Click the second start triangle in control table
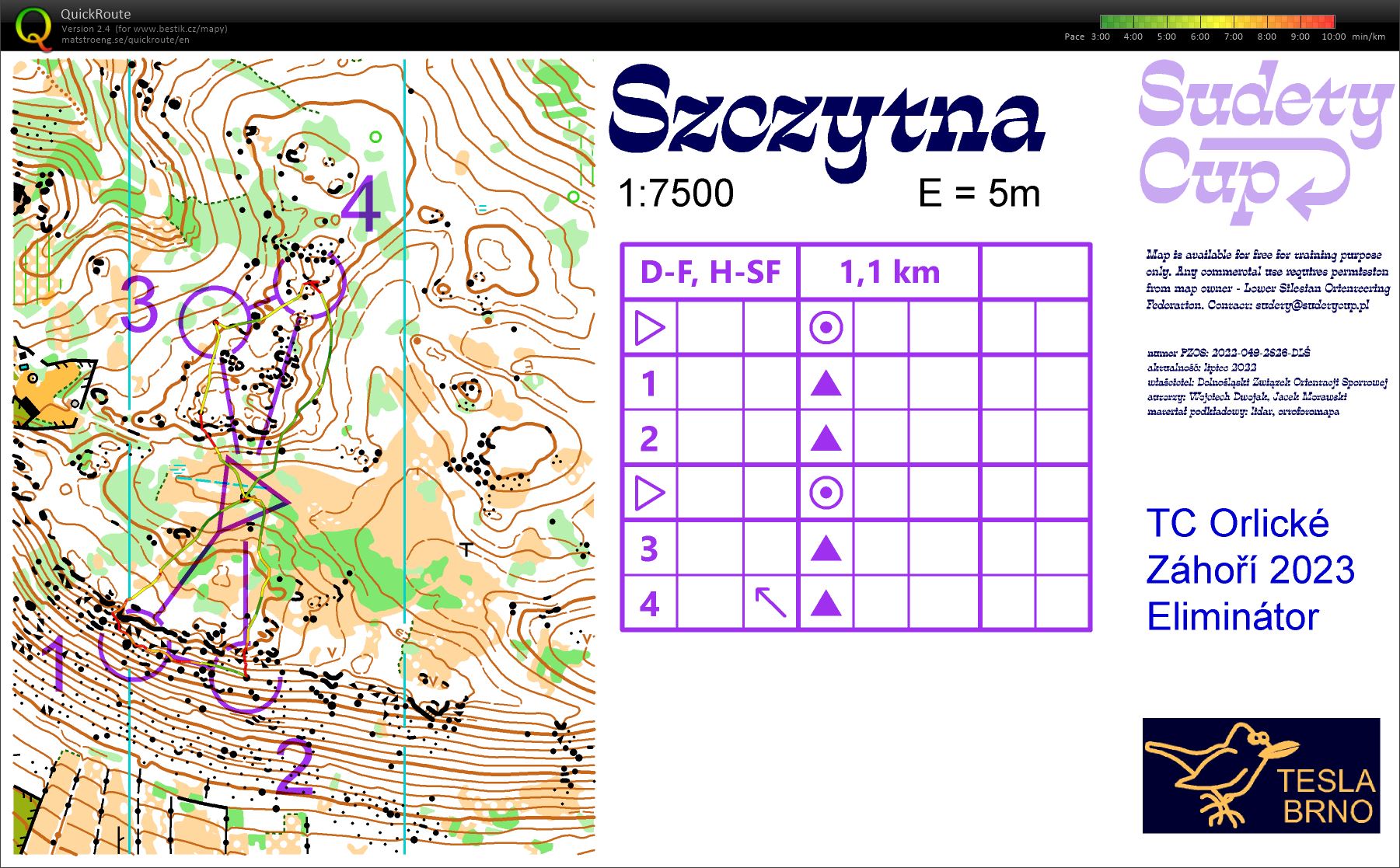Image resolution: width=1400 pixels, height=868 pixels. coord(650,493)
